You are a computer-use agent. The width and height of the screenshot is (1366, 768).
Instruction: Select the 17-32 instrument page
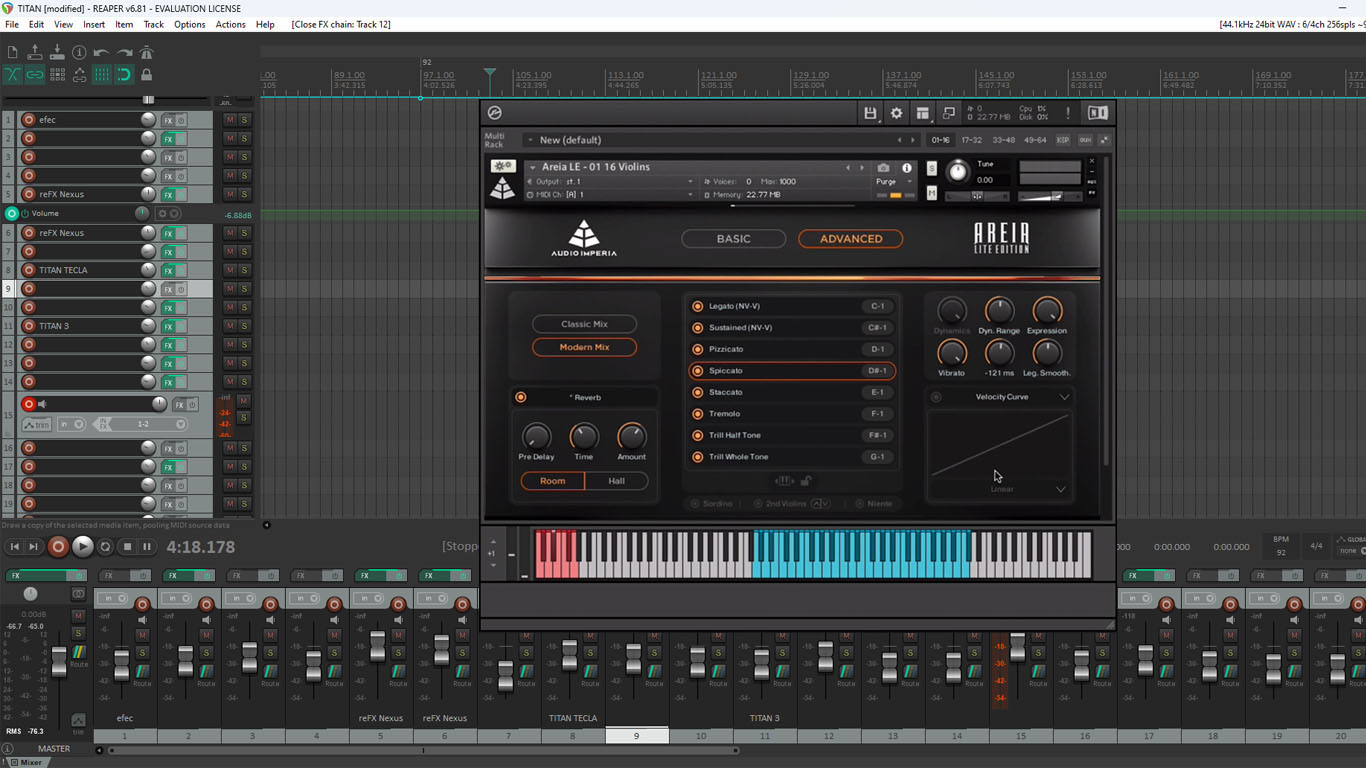pyautogui.click(x=971, y=140)
